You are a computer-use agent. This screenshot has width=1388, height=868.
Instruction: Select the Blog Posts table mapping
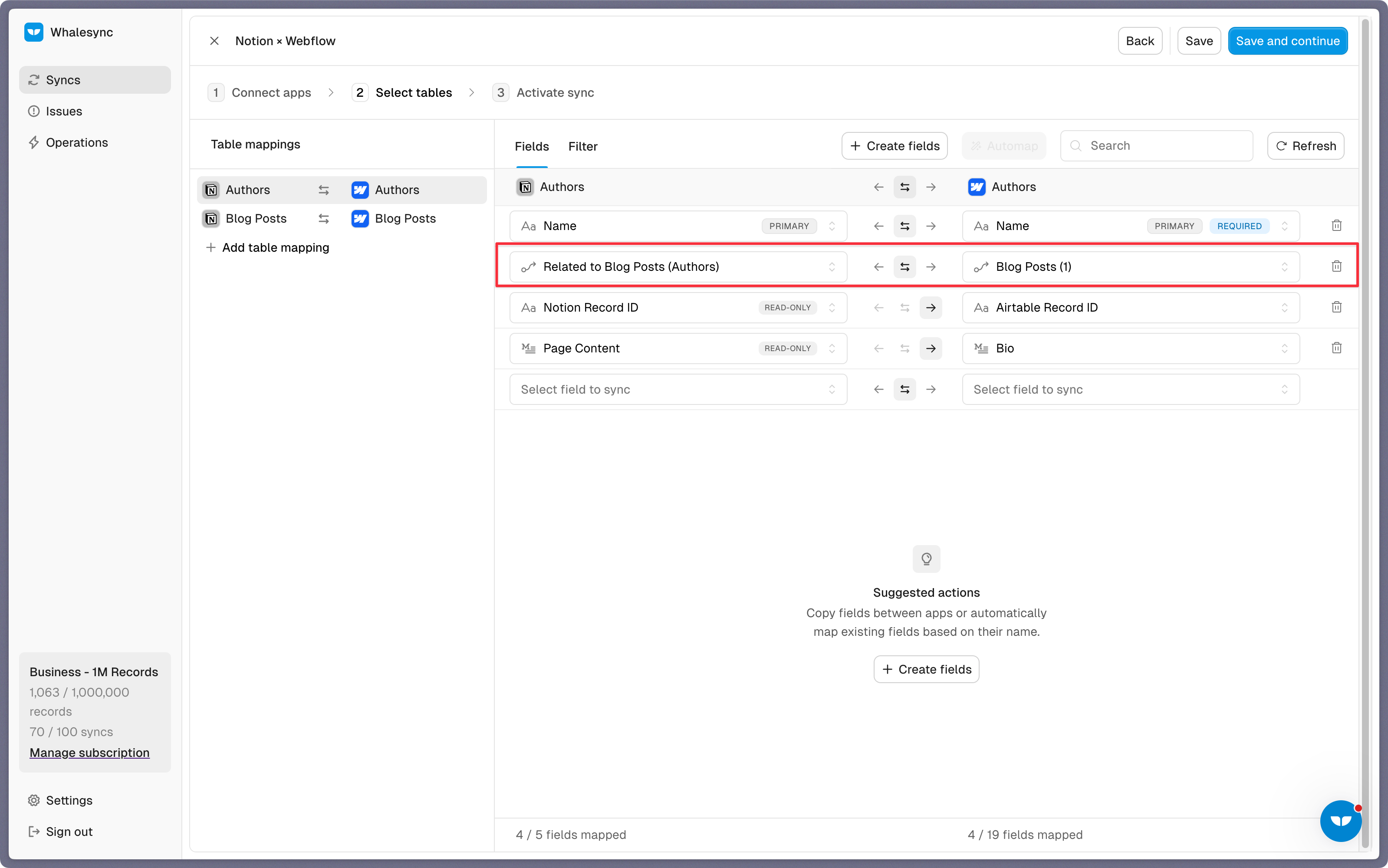[342, 218]
